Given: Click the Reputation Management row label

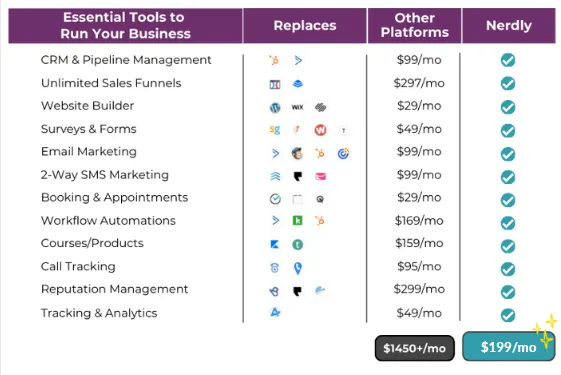Looking at the screenshot, I should coord(114,289).
